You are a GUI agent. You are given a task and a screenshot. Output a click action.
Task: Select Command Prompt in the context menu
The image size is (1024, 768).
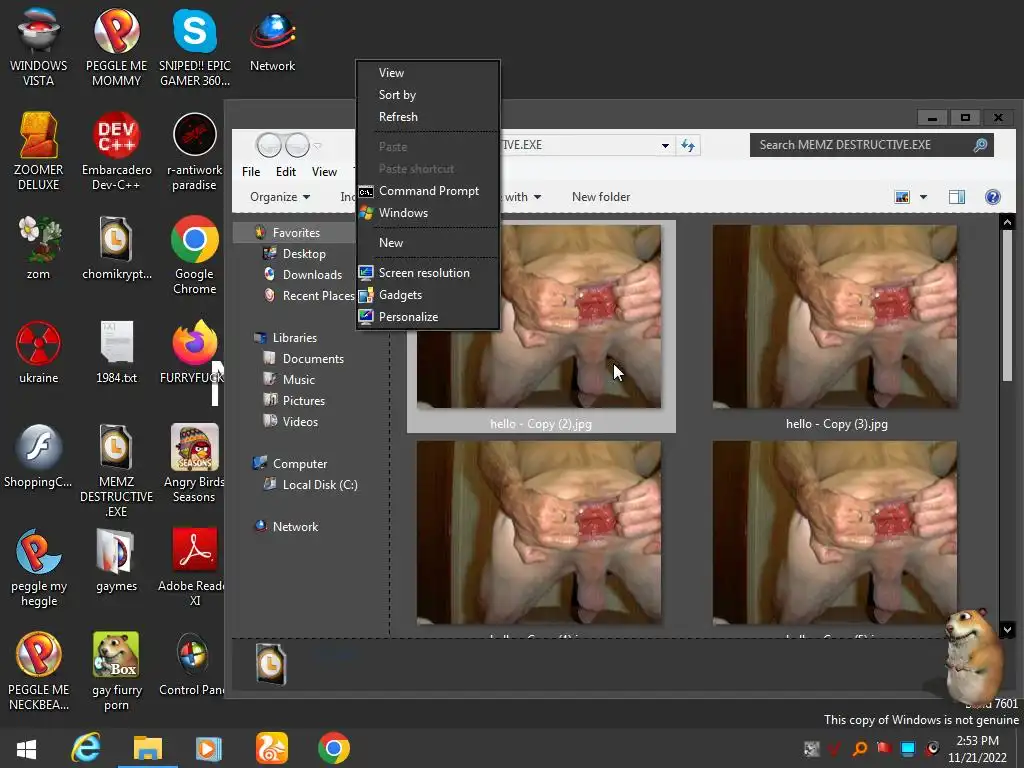[428, 191]
